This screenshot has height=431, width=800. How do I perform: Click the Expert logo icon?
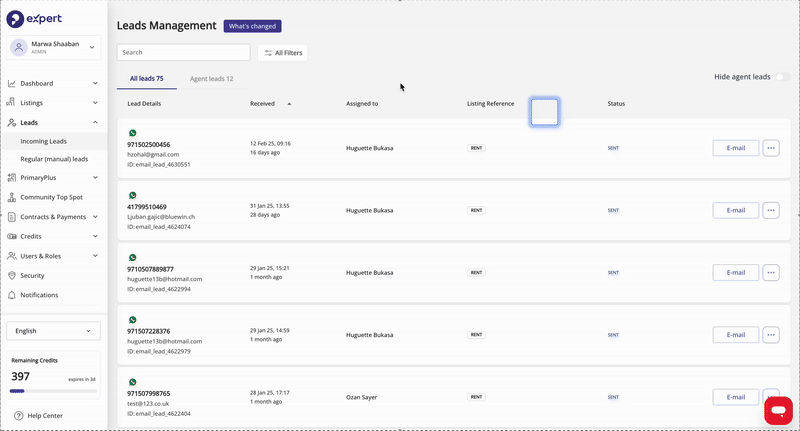15,19
